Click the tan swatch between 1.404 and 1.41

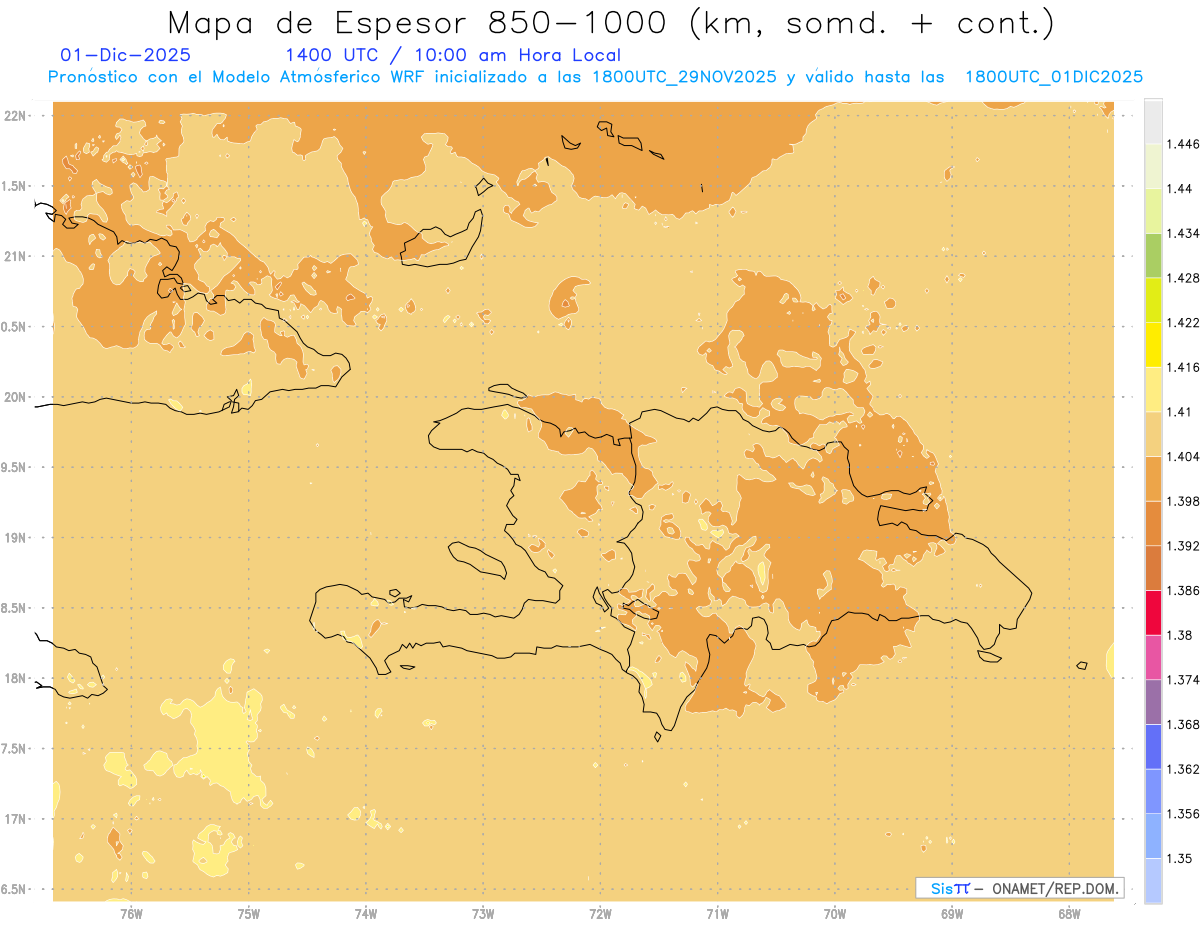pyautogui.click(x=1153, y=434)
